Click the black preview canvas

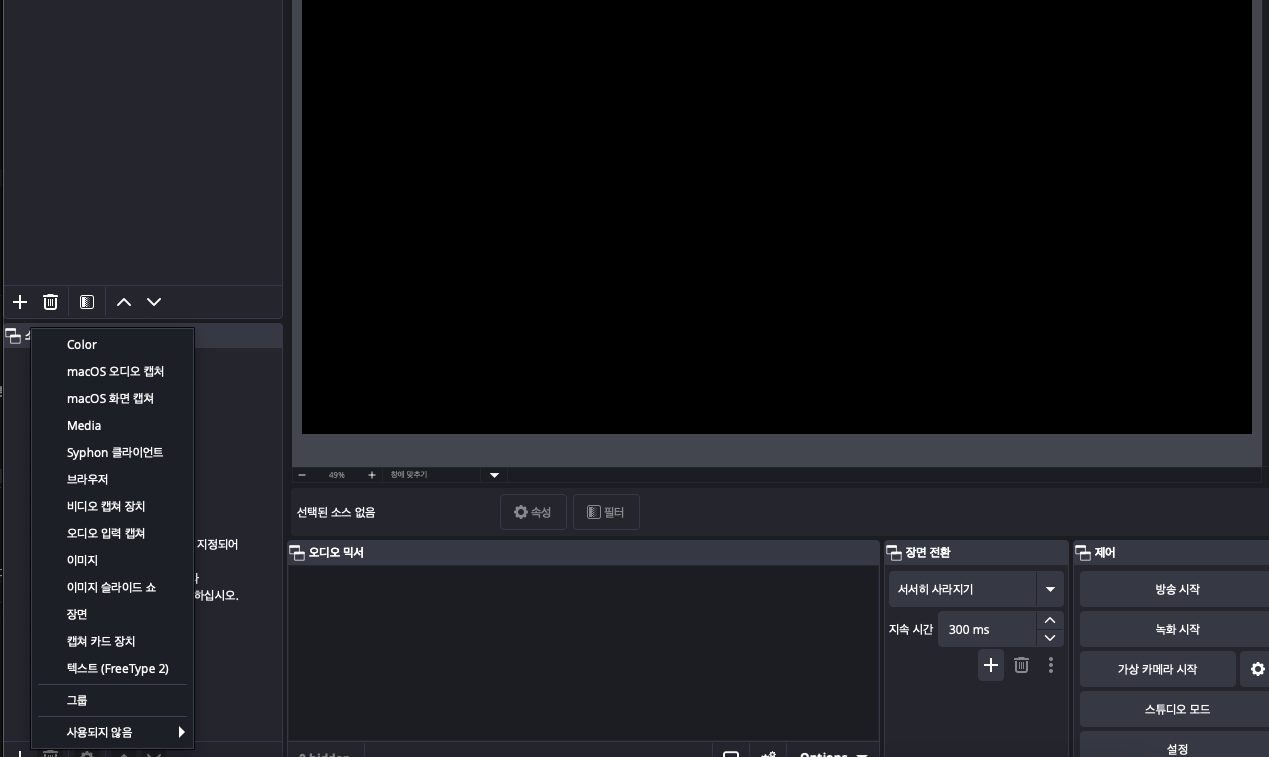click(776, 216)
